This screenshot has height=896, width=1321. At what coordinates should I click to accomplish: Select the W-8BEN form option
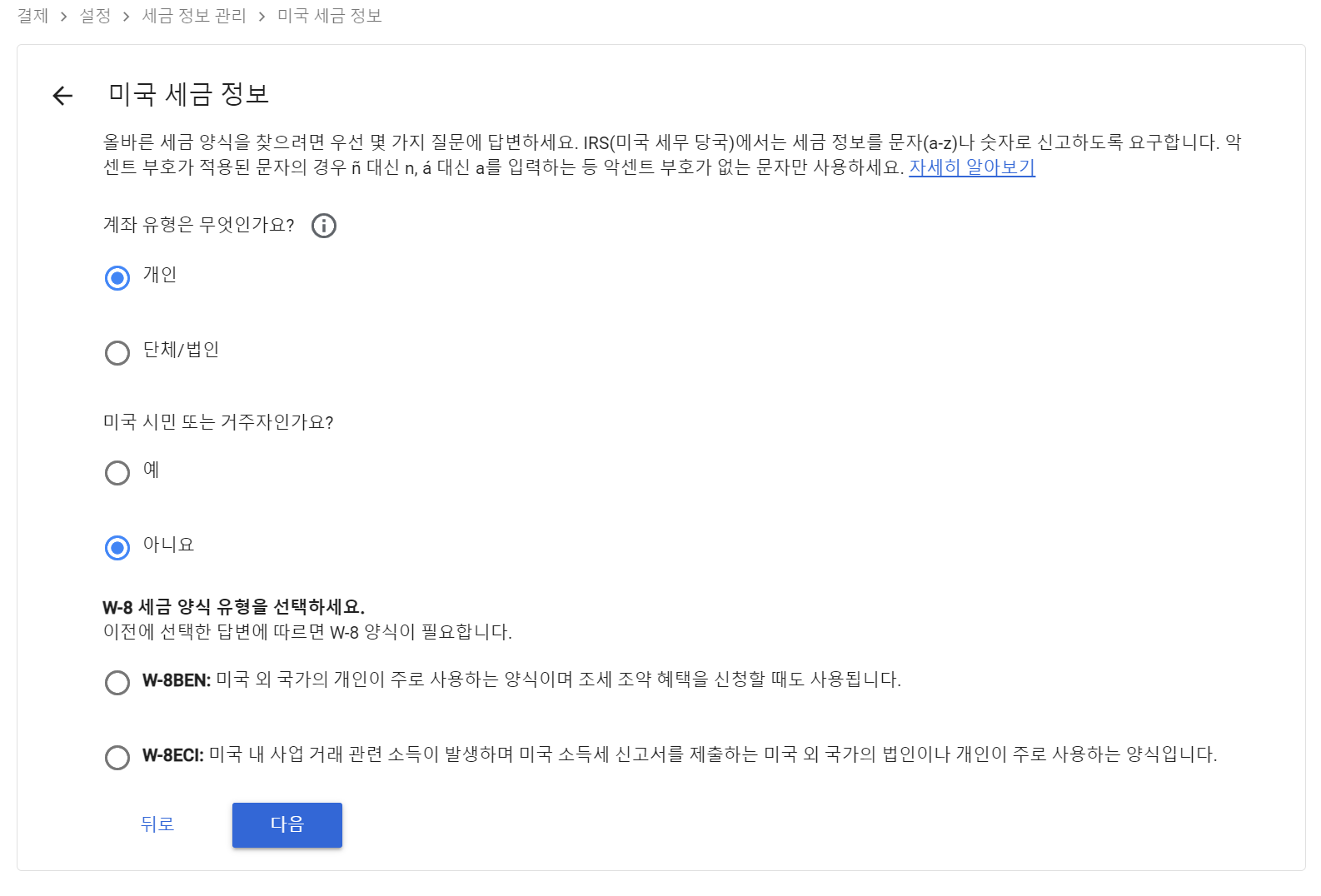(x=117, y=683)
